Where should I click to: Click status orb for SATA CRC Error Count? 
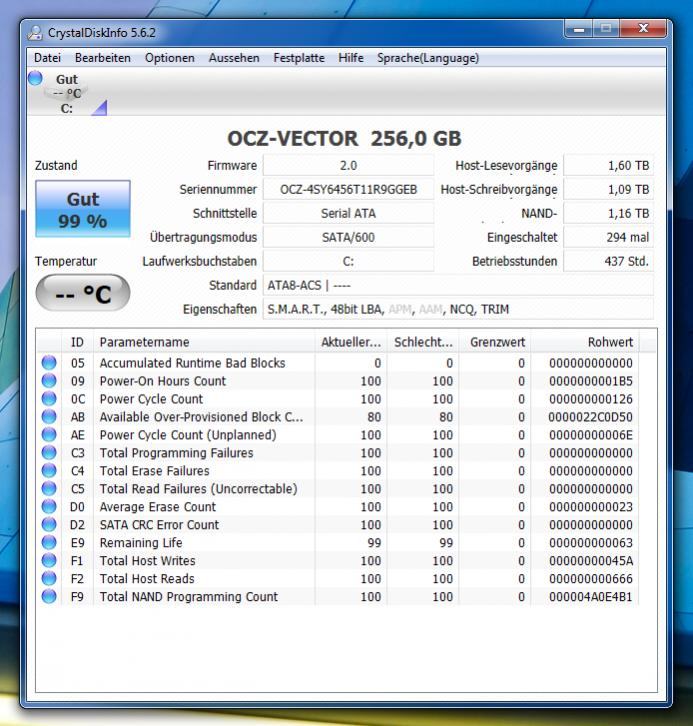pos(49,525)
